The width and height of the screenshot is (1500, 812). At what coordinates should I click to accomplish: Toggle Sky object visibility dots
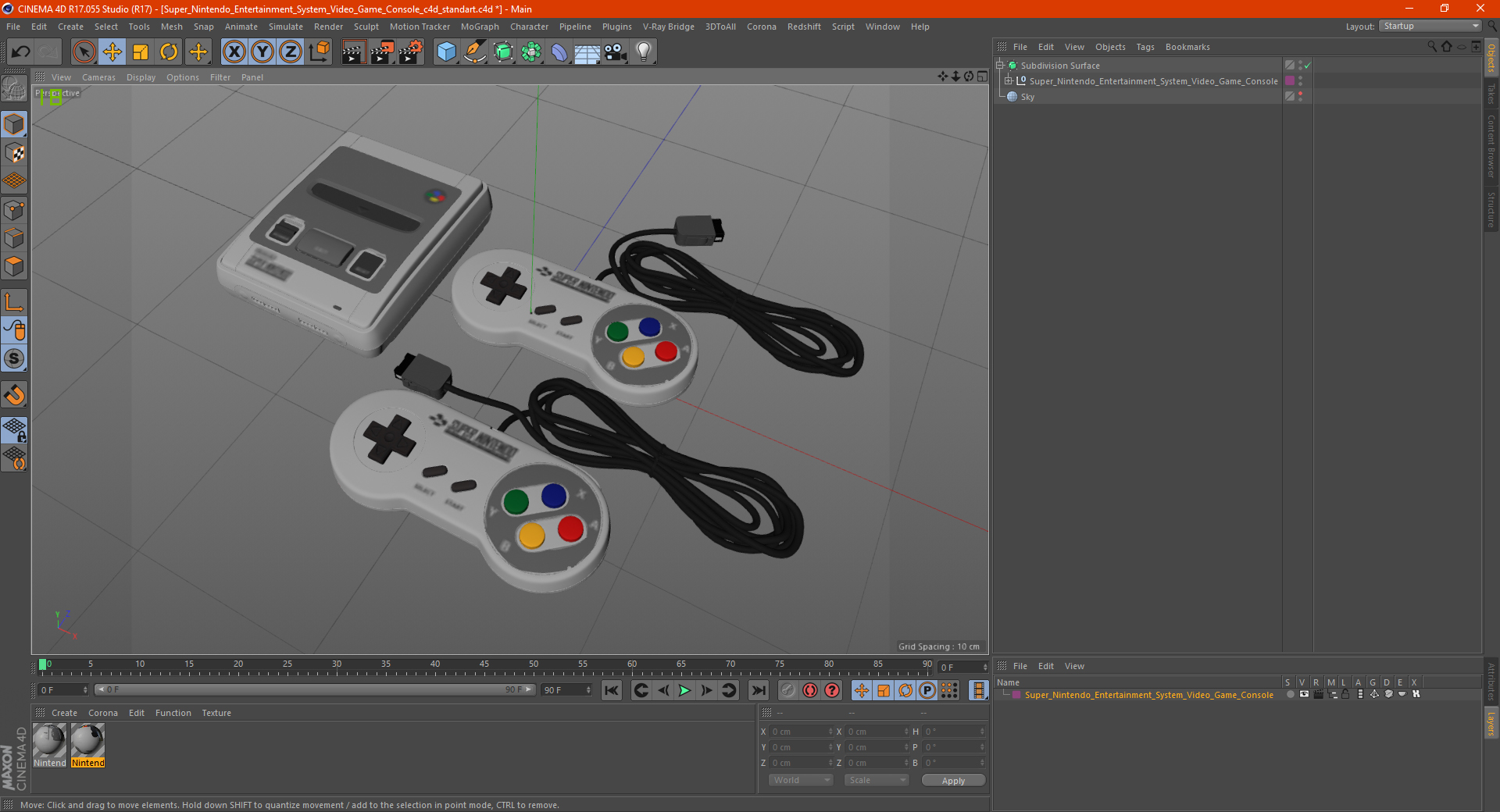click(1300, 97)
